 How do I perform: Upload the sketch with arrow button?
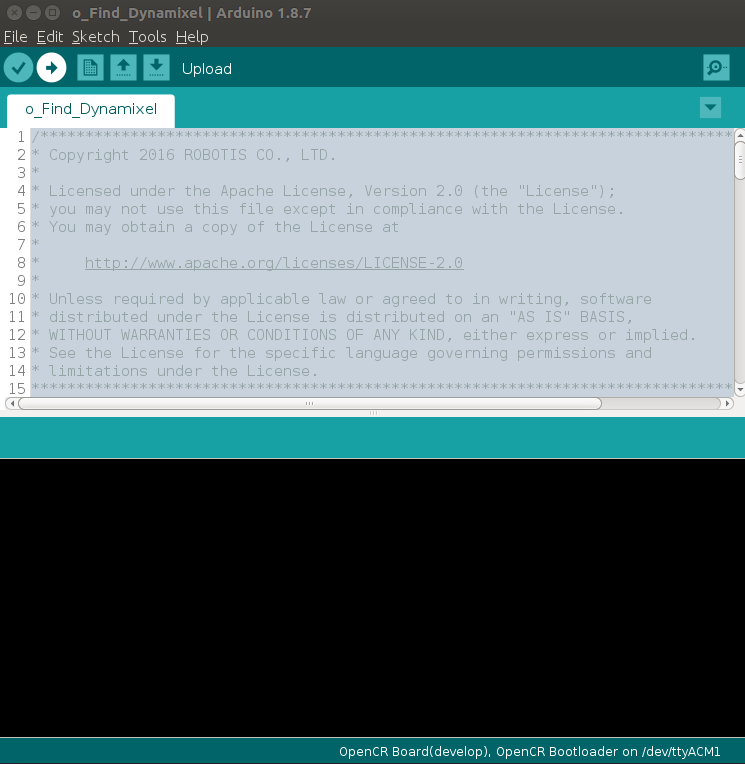coord(51,68)
